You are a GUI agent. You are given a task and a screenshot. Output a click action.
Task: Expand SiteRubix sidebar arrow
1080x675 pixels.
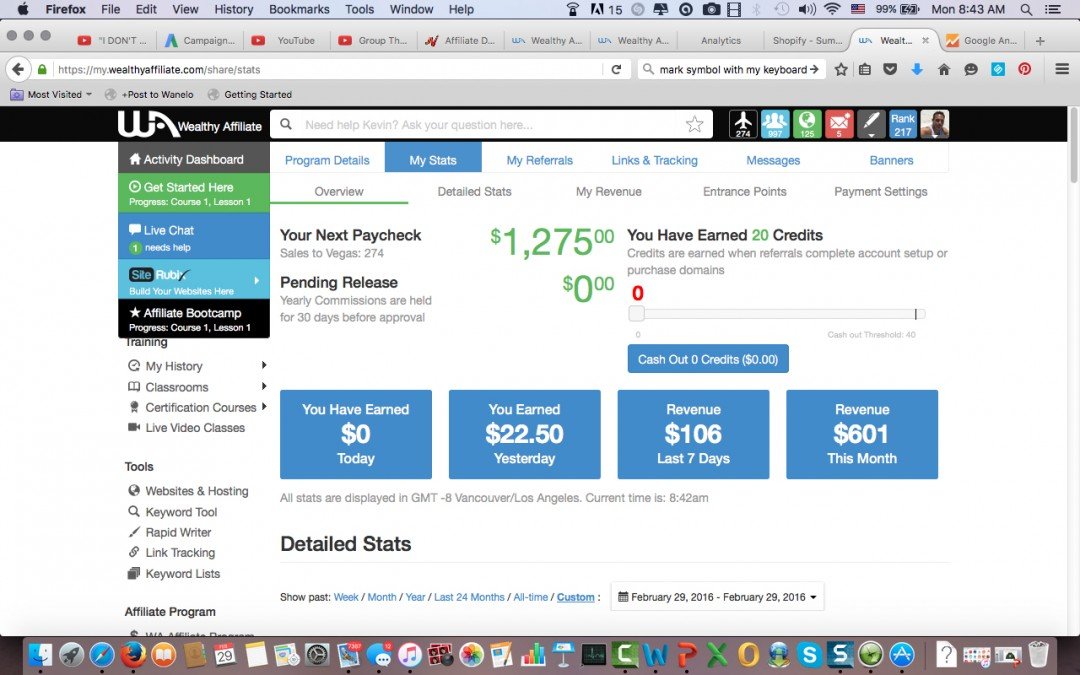(x=256, y=280)
